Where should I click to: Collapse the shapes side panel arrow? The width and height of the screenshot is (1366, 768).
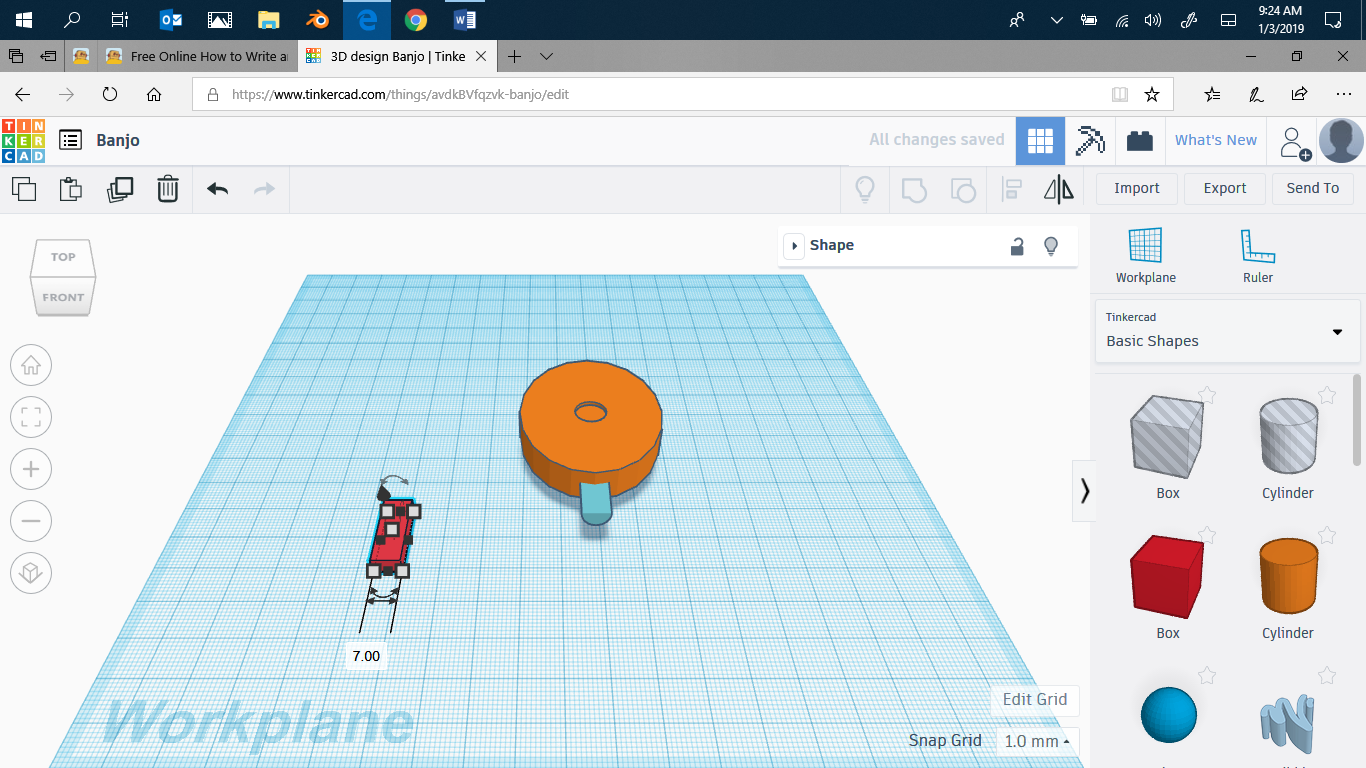pos(1084,491)
